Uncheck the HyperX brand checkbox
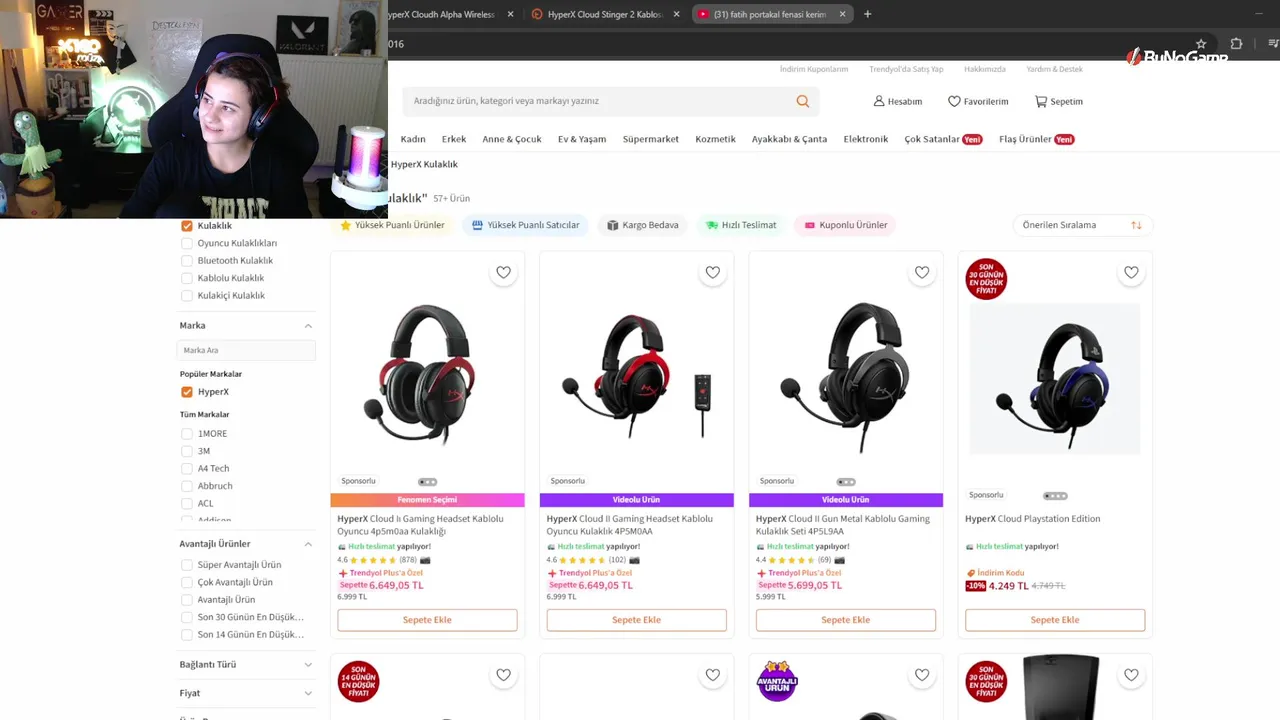The width and height of the screenshot is (1280, 720). 187,392
